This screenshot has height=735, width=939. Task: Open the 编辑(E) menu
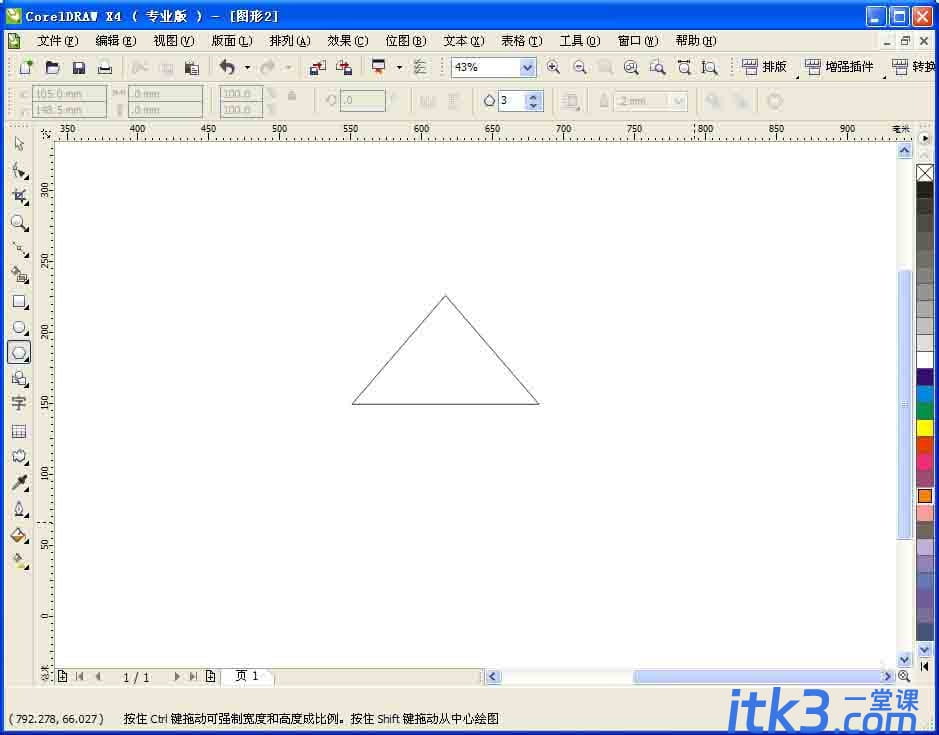(x=116, y=41)
